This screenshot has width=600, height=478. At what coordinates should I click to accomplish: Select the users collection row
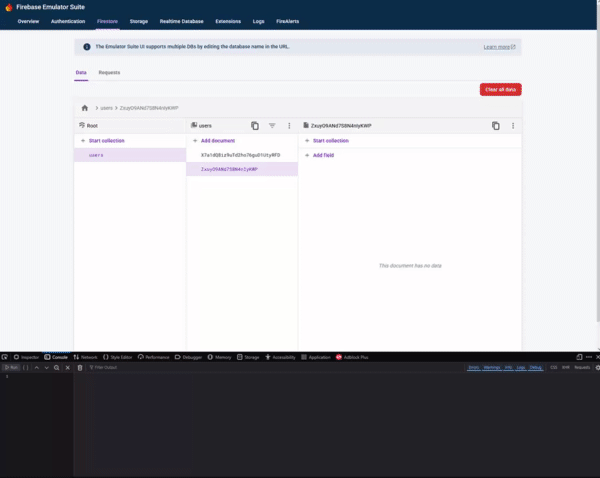[x=130, y=155]
